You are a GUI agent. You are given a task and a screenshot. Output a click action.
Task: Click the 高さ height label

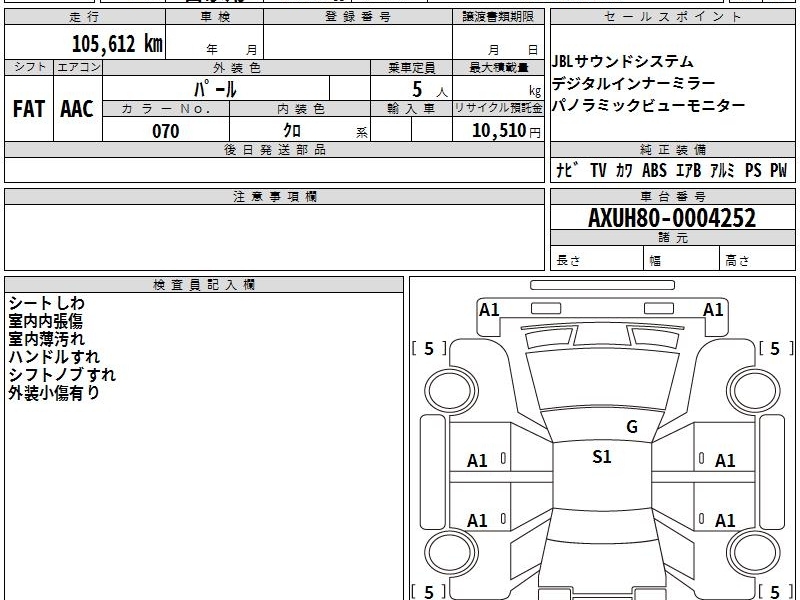pyautogui.click(x=738, y=261)
